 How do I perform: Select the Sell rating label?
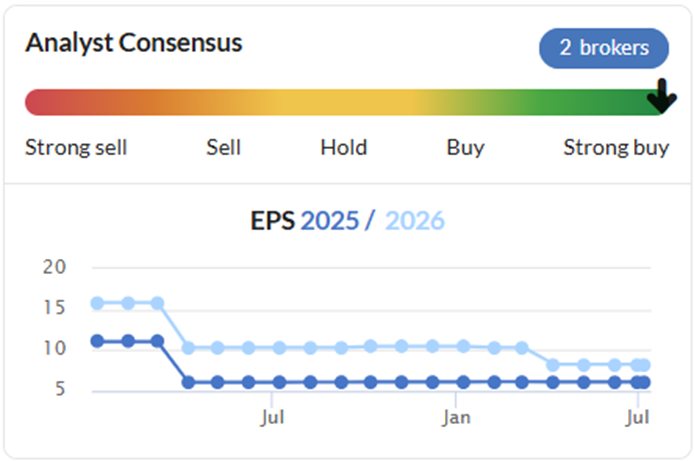pos(224,147)
